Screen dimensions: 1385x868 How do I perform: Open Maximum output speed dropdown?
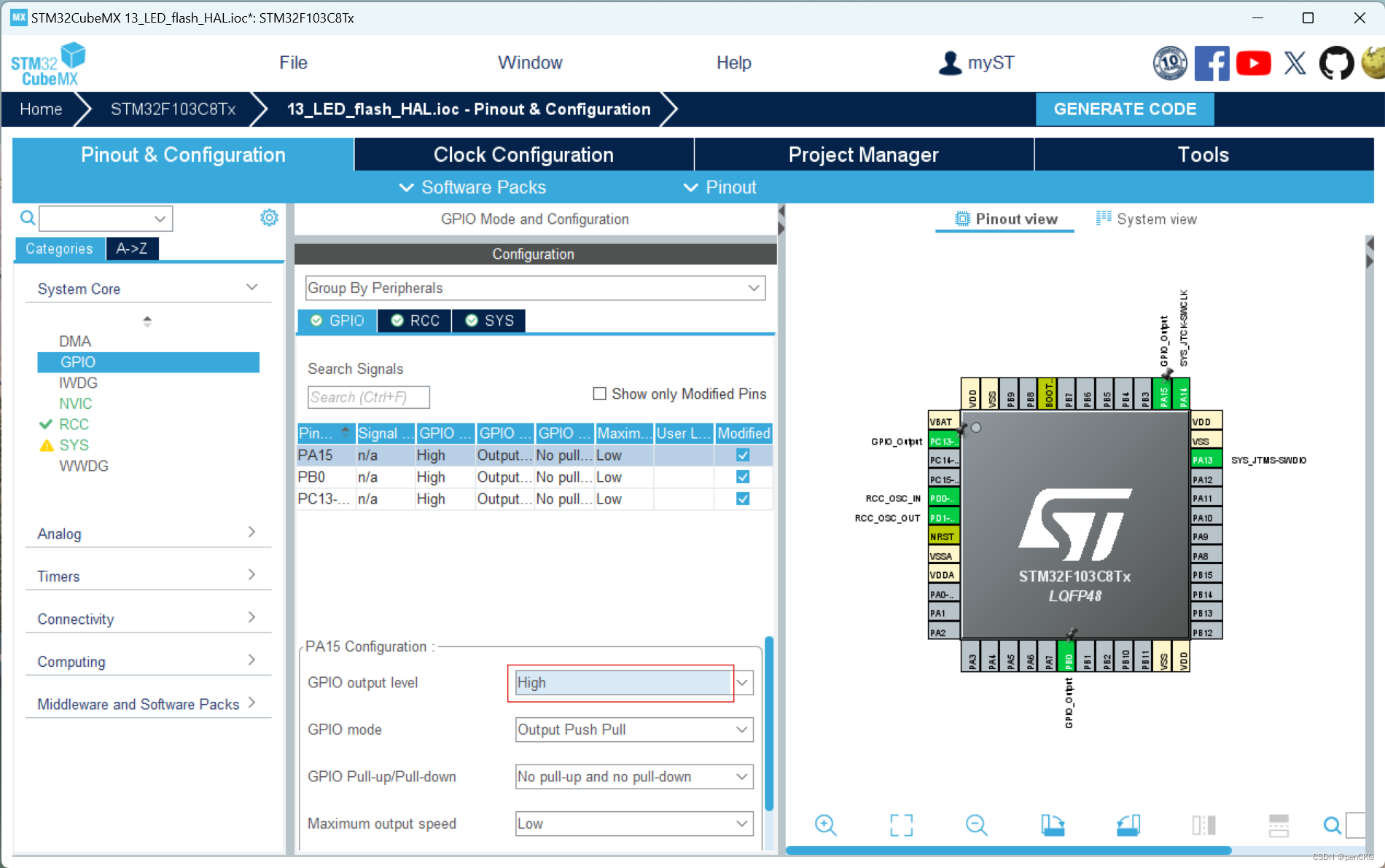634,824
